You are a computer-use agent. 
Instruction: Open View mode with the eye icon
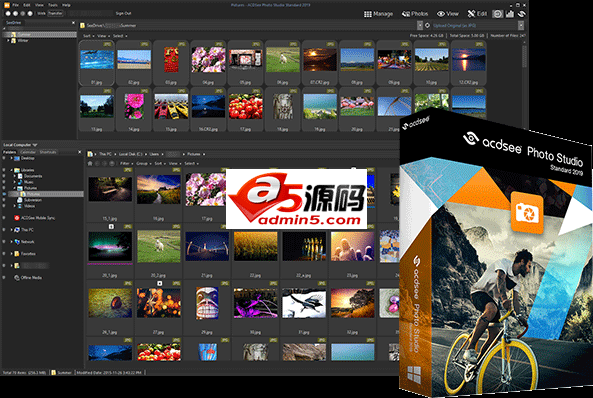pyautogui.click(x=448, y=14)
